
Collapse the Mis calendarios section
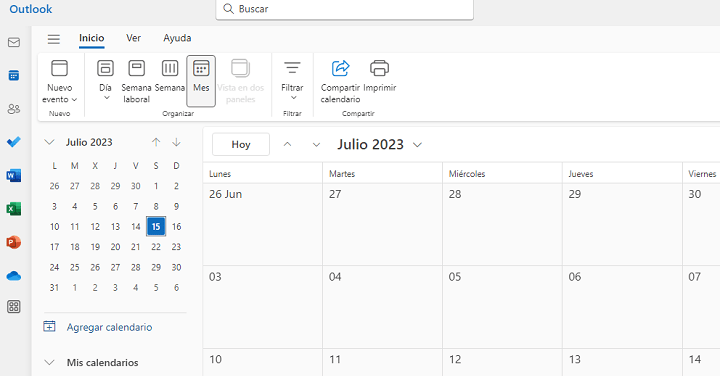pos(49,363)
